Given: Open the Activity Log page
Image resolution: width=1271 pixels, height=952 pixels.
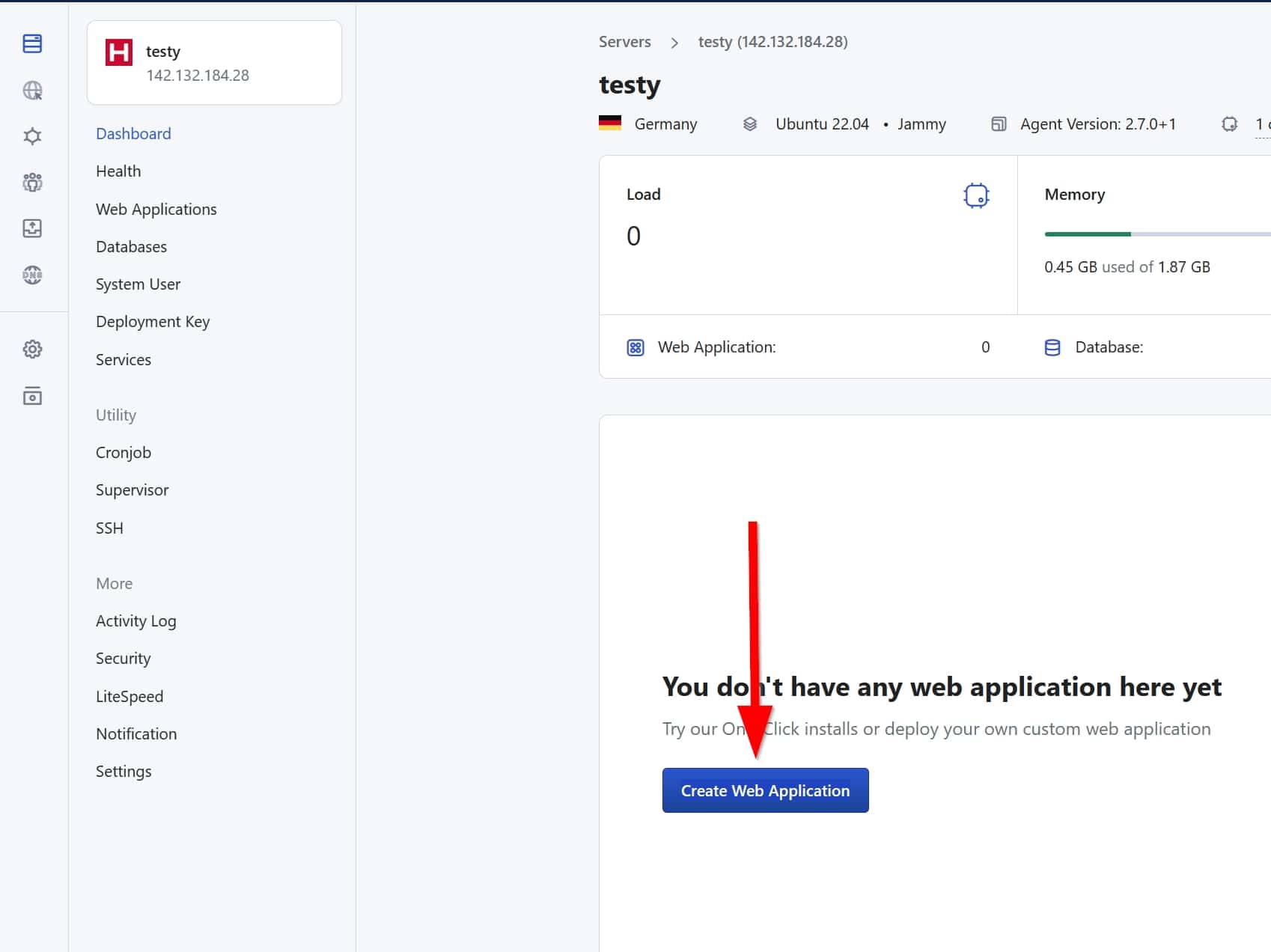Looking at the screenshot, I should click(x=135, y=621).
